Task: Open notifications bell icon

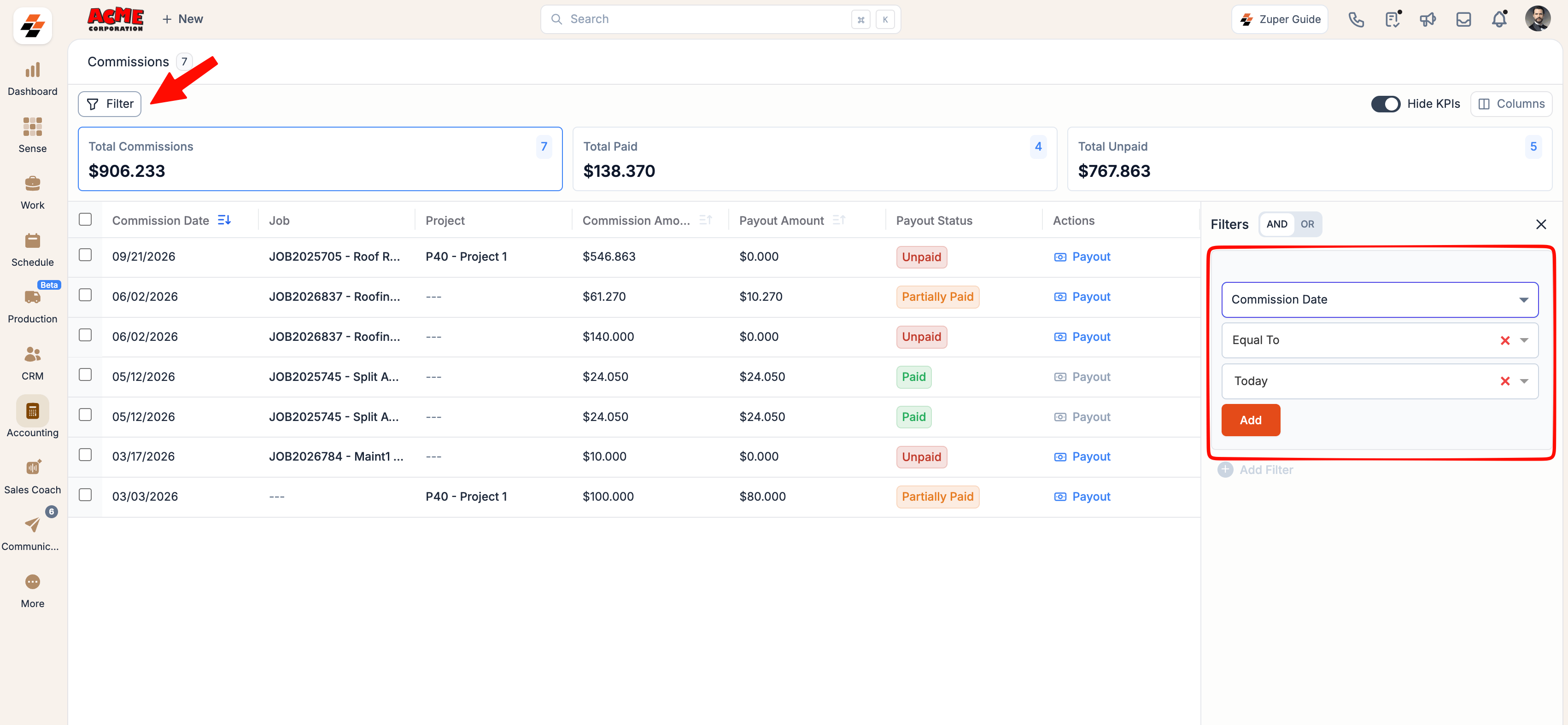Action: click(x=1498, y=19)
